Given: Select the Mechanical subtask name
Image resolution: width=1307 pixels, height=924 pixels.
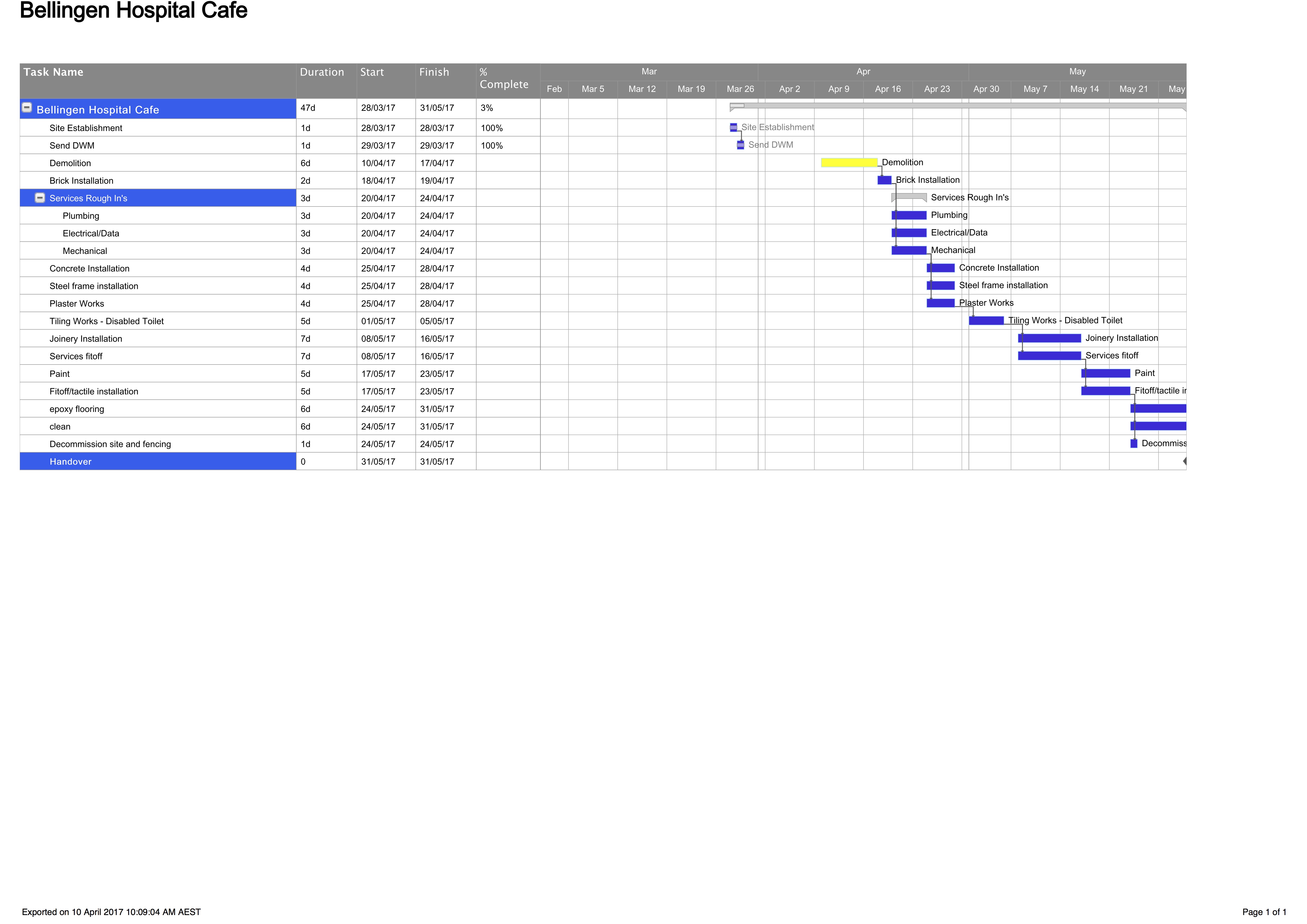Looking at the screenshot, I should [x=85, y=251].
